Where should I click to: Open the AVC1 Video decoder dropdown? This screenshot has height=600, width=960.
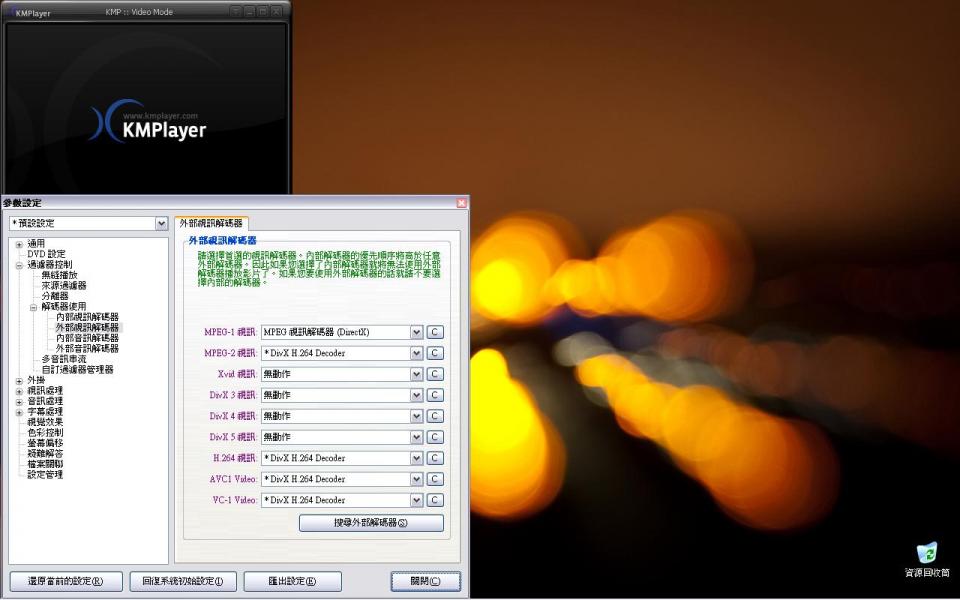click(x=416, y=479)
